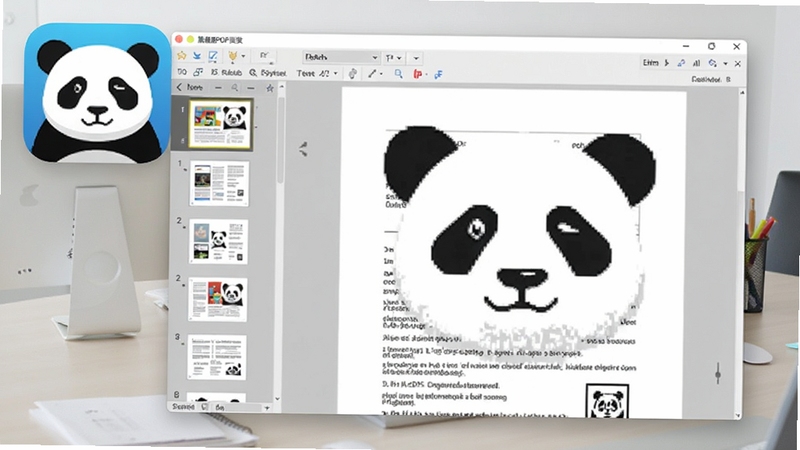Click the overlapping squares icon in the second row
This screenshot has width=800, height=450.
pos(198,72)
